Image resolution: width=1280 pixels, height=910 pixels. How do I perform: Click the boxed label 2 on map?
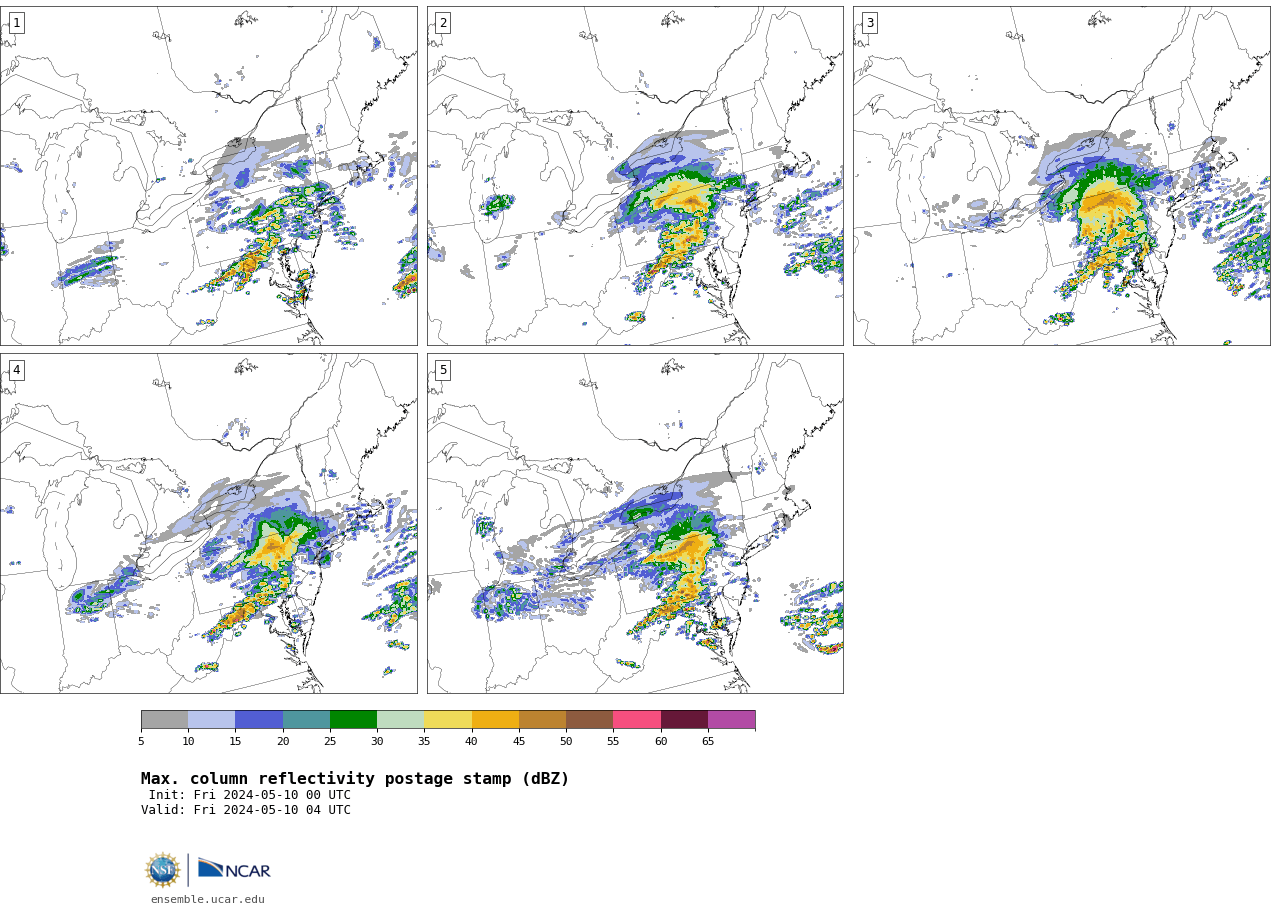(443, 23)
